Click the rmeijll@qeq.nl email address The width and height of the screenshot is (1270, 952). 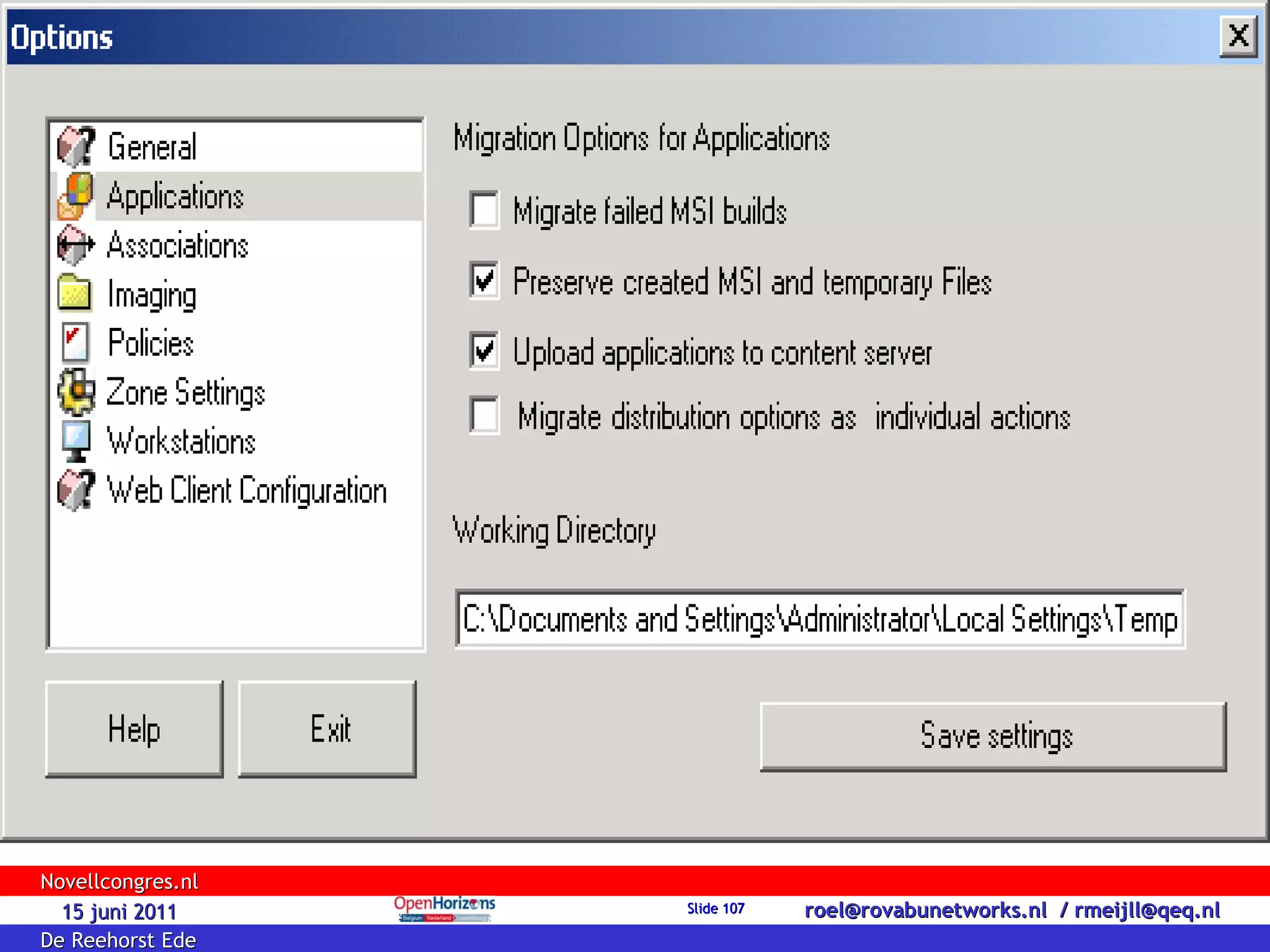(x=1147, y=910)
